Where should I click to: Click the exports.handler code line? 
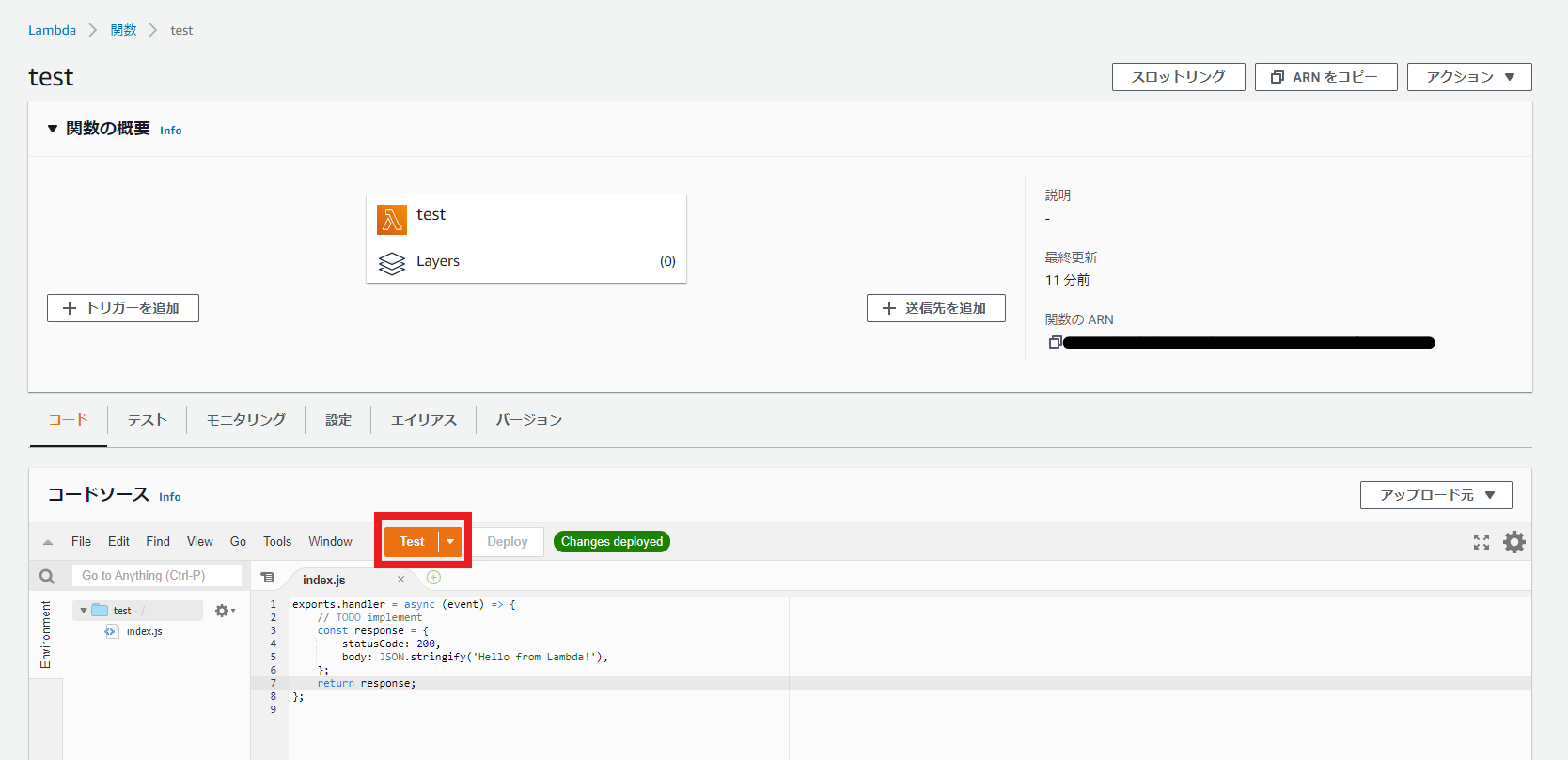coord(404,604)
